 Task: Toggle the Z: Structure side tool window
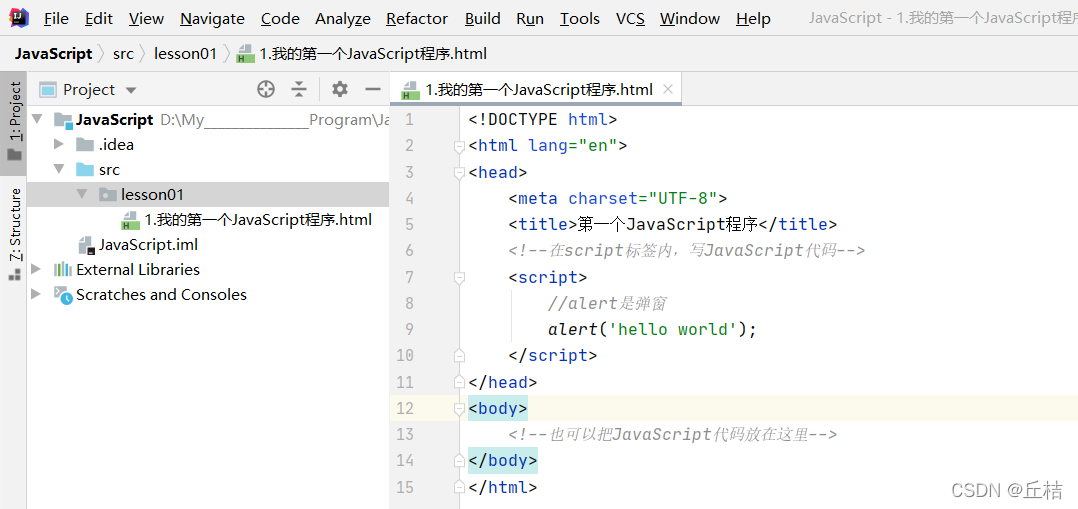14,234
